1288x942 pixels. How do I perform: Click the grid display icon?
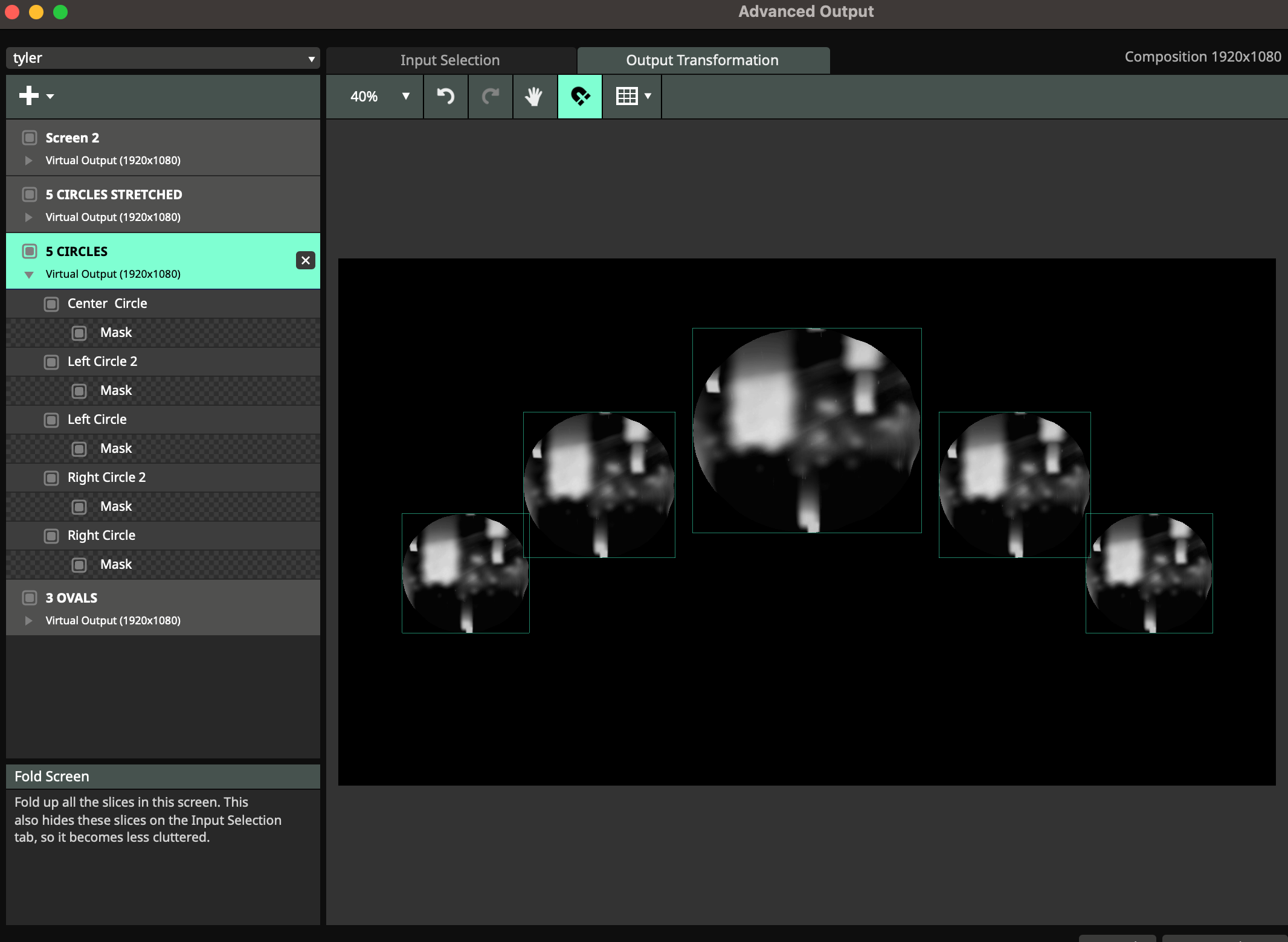(x=626, y=96)
